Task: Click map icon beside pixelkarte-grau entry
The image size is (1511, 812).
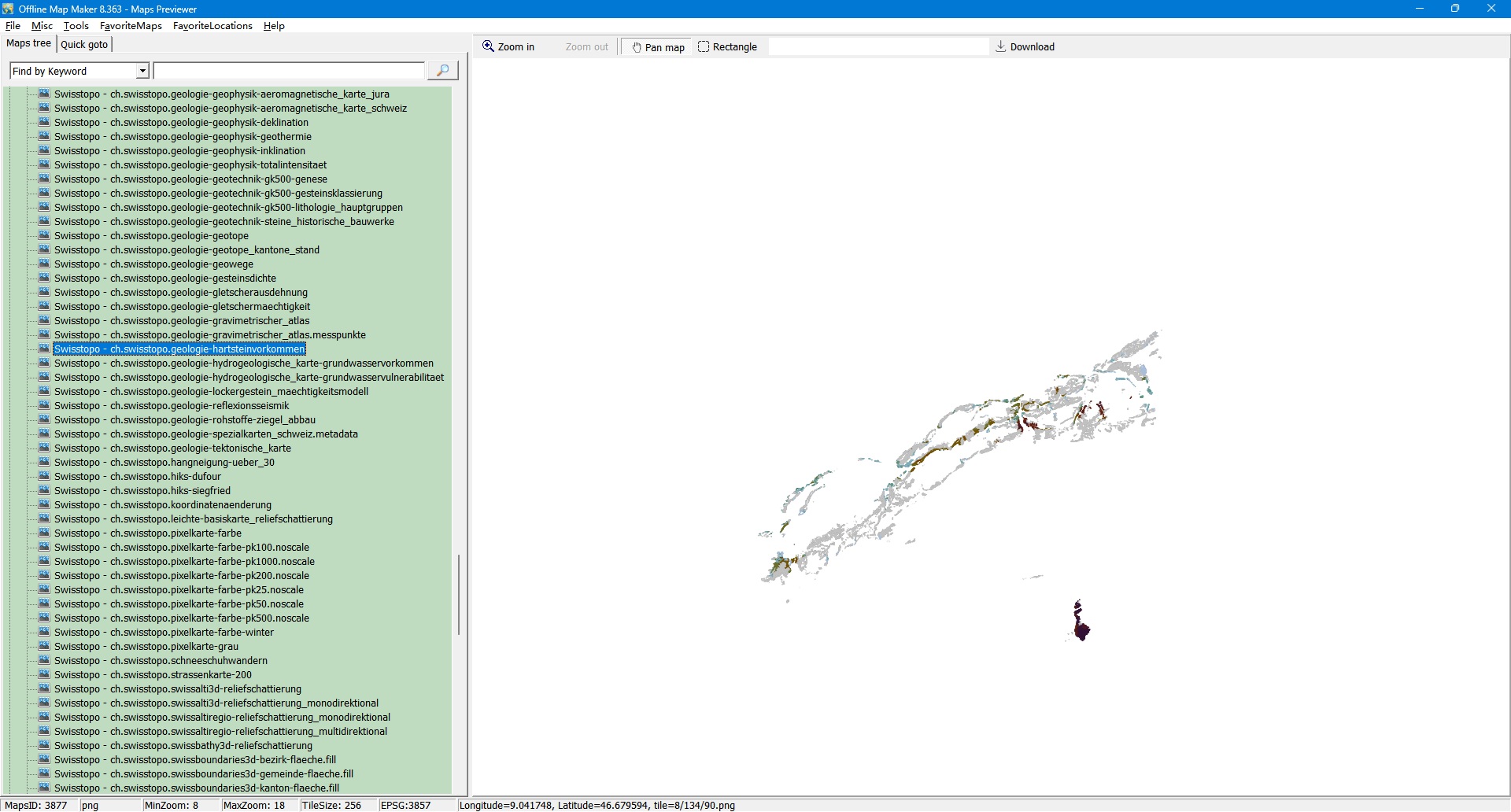Action: click(x=44, y=646)
